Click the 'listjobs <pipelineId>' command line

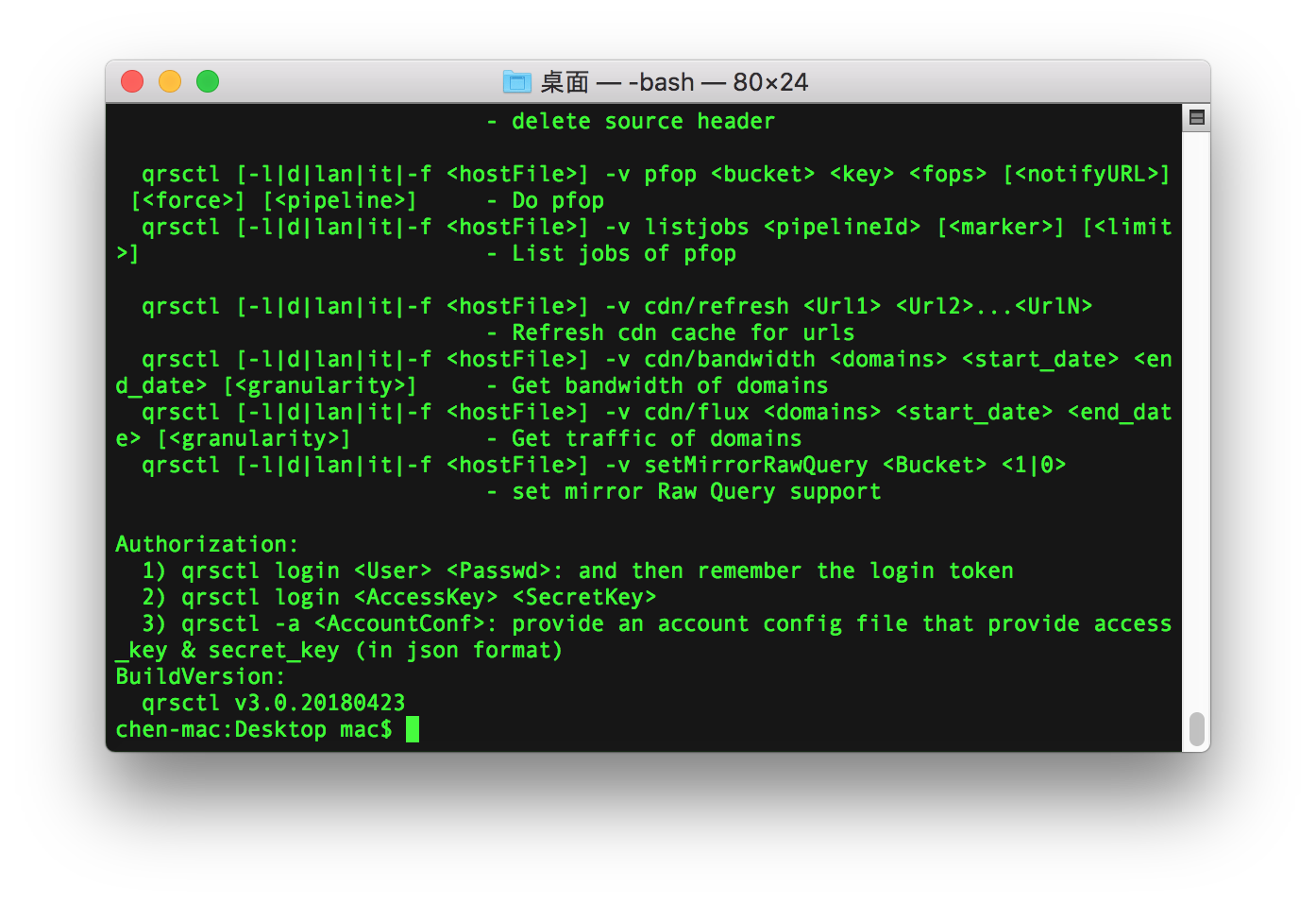657,227
